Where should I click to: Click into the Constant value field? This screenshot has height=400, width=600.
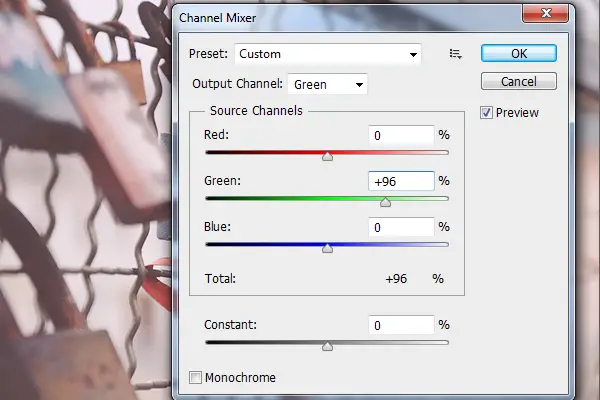[x=401, y=325]
